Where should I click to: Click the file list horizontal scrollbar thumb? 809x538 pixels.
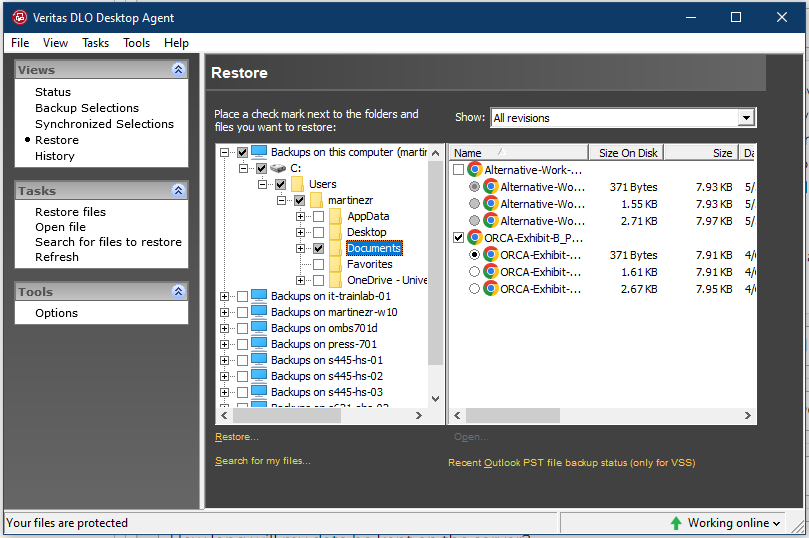513,415
